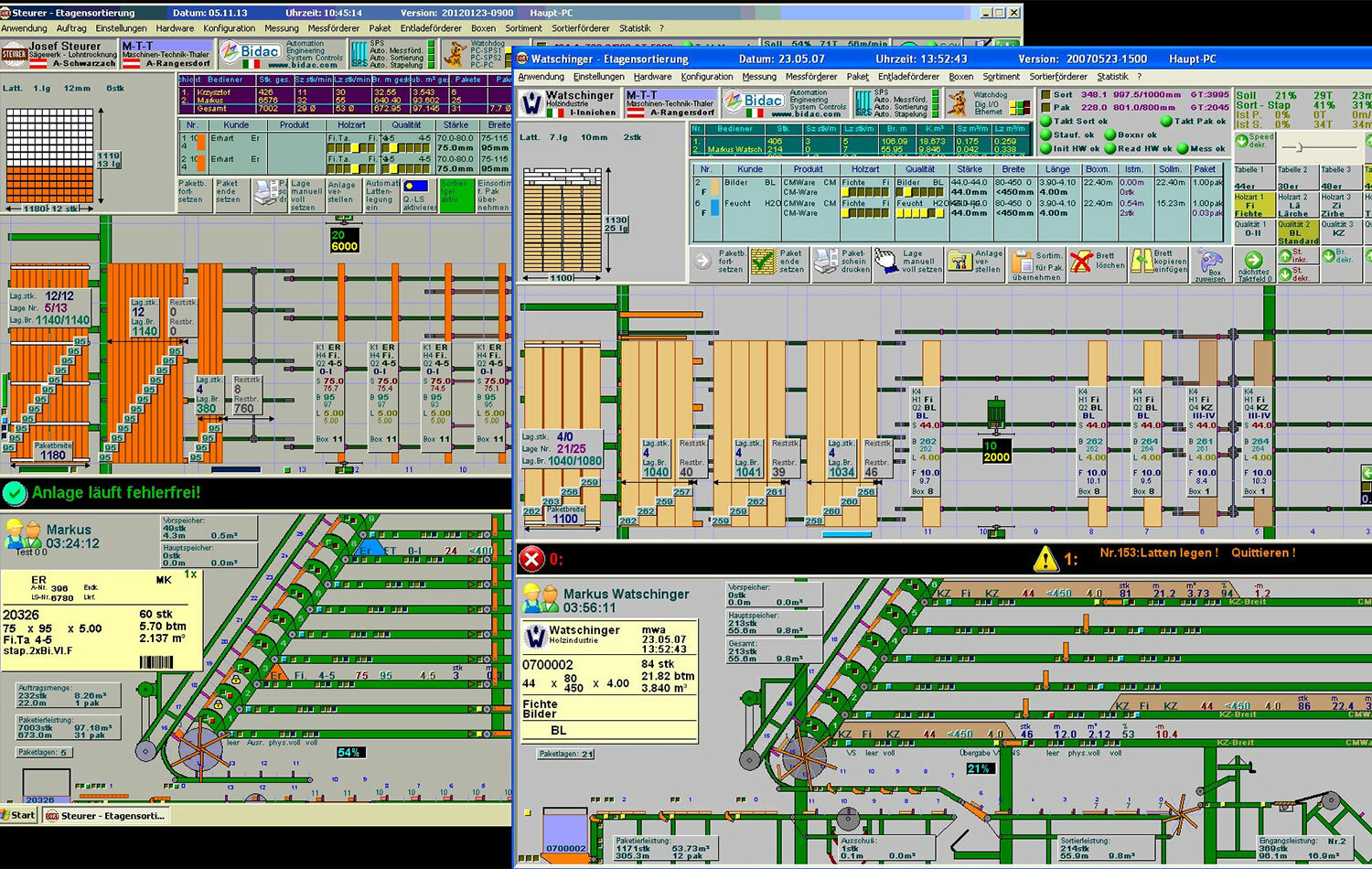Click the Josef Steurer logo in Steurer window
Viewport: 1372px width, 869px height.
coord(14,55)
